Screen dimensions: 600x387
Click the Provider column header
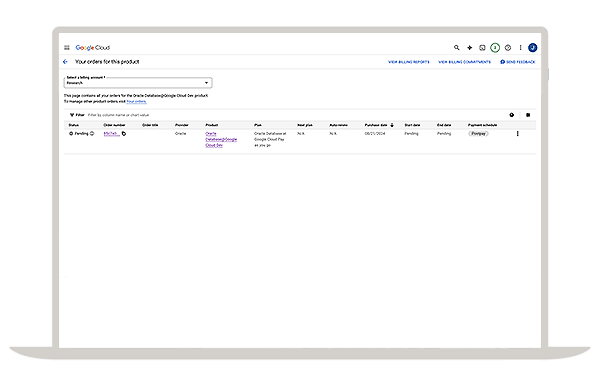pyautogui.click(x=182, y=125)
